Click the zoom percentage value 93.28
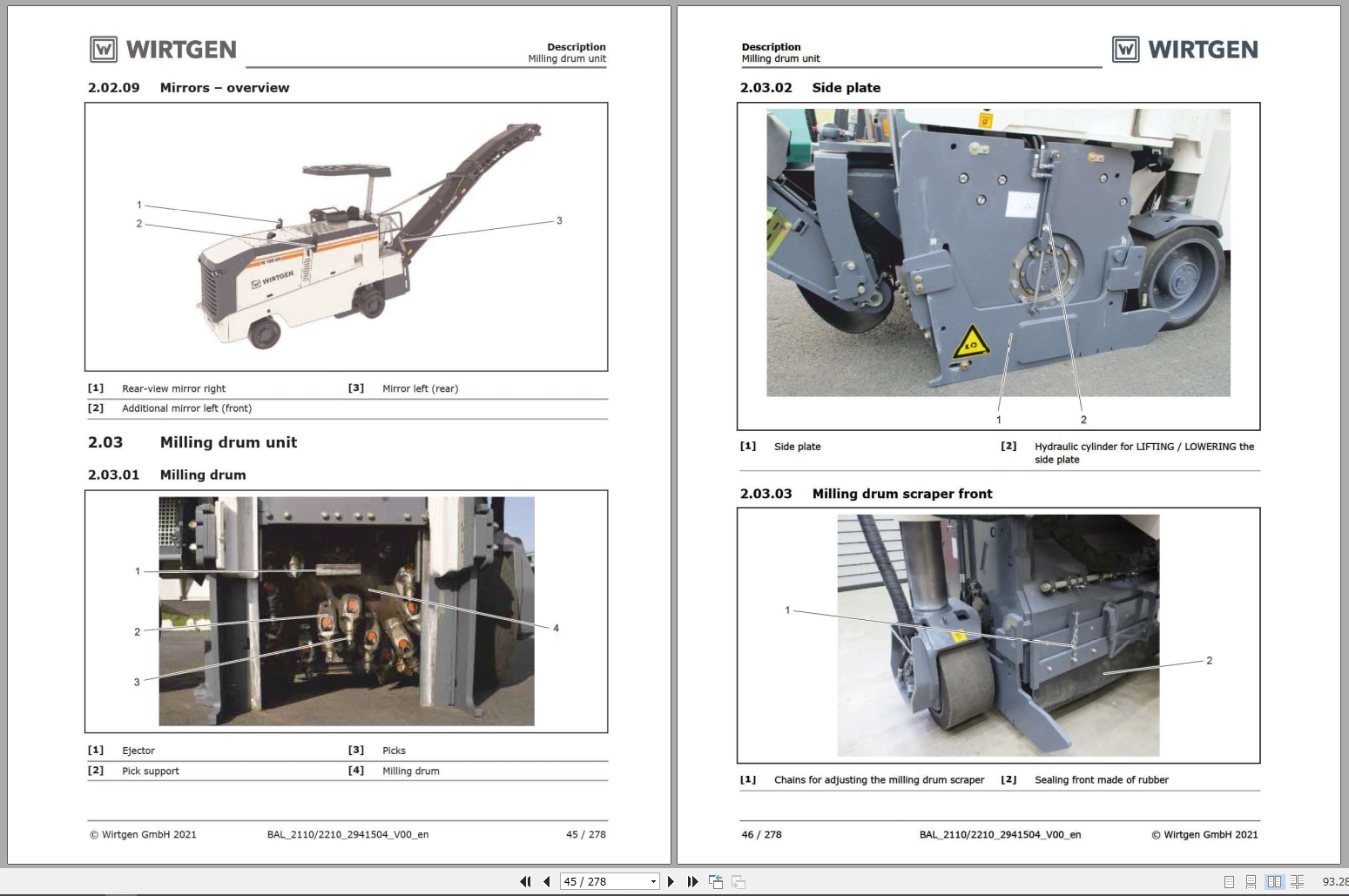The height and width of the screenshot is (896, 1349). [1335, 882]
